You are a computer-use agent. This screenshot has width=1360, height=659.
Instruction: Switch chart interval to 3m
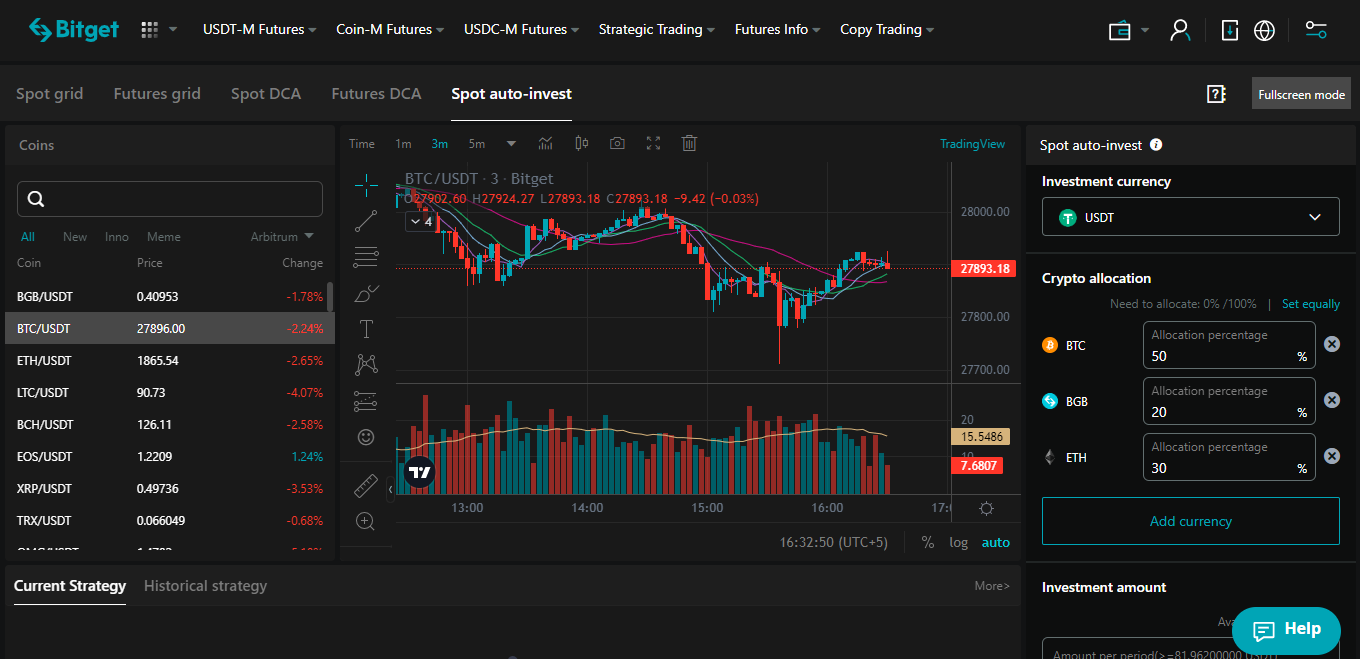pos(440,144)
